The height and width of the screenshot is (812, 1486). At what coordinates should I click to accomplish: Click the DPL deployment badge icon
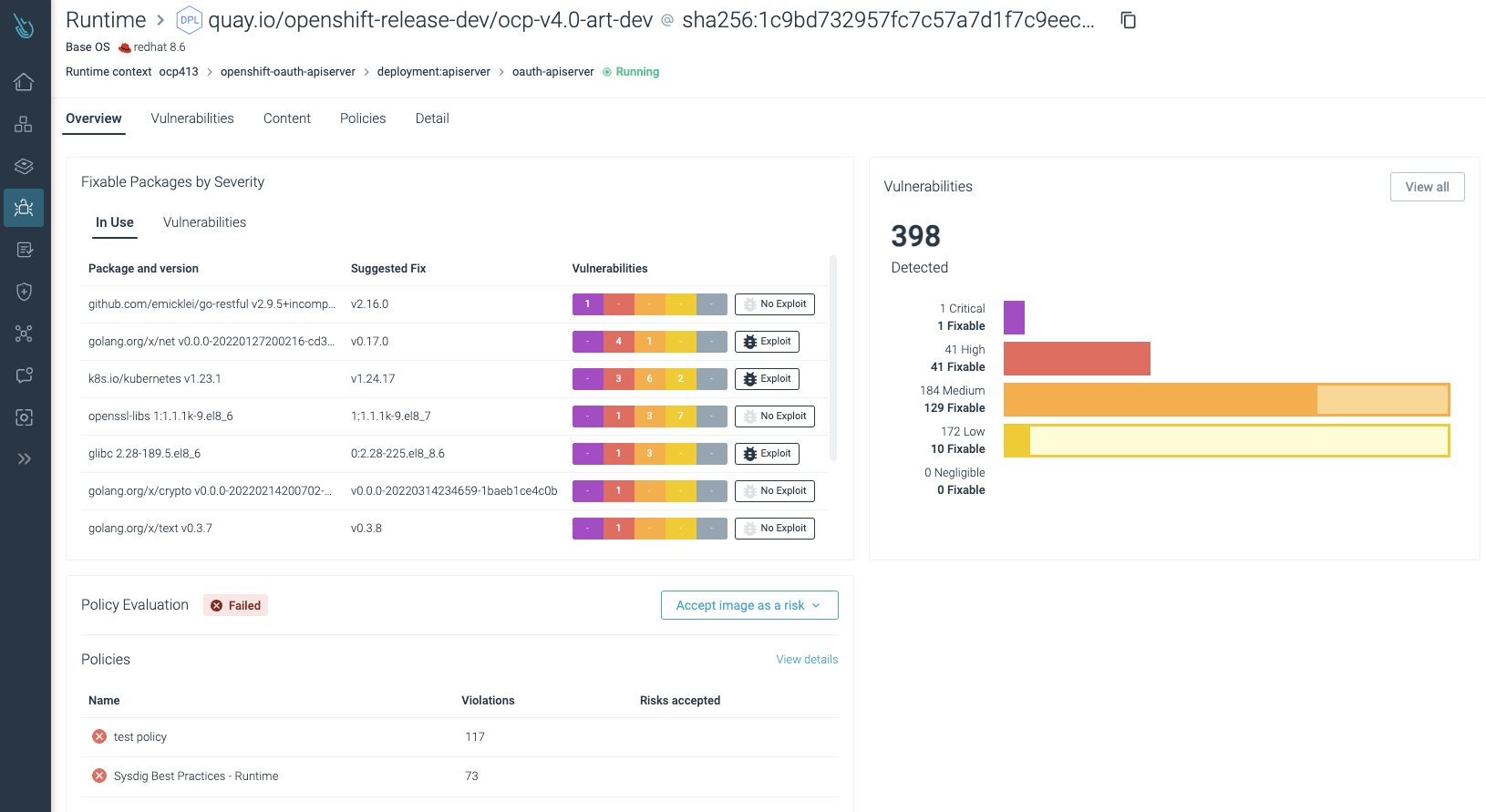(189, 20)
